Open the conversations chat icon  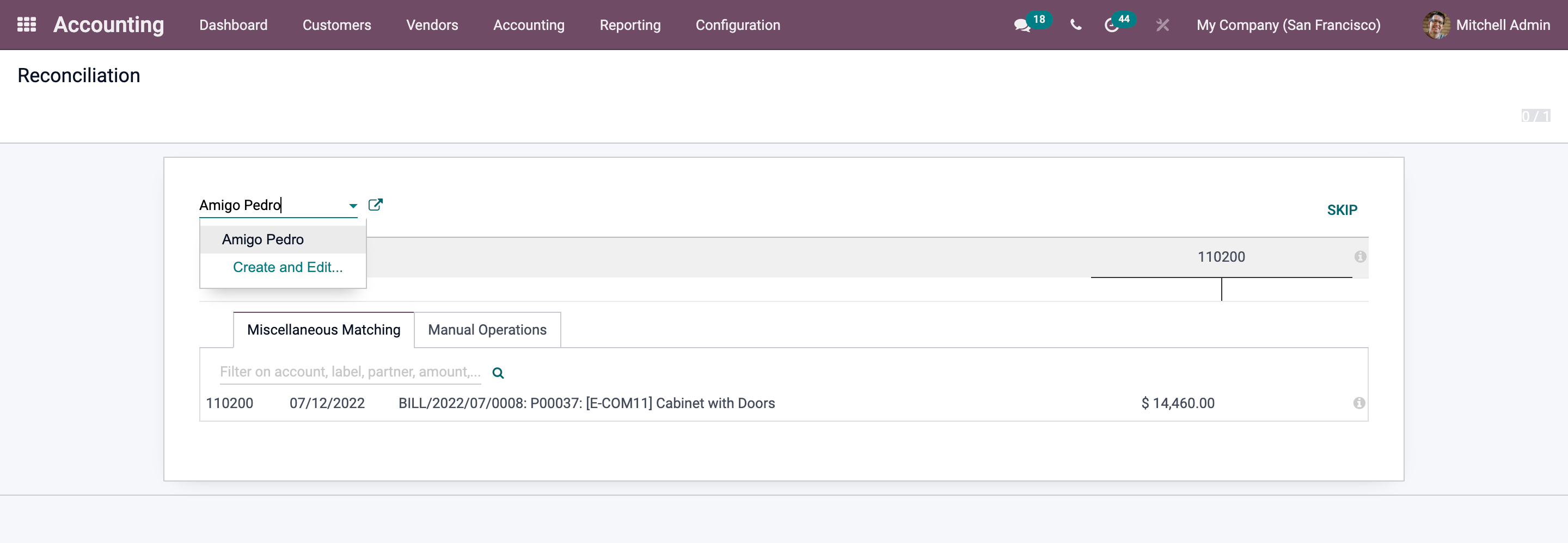pyautogui.click(x=1021, y=26)
